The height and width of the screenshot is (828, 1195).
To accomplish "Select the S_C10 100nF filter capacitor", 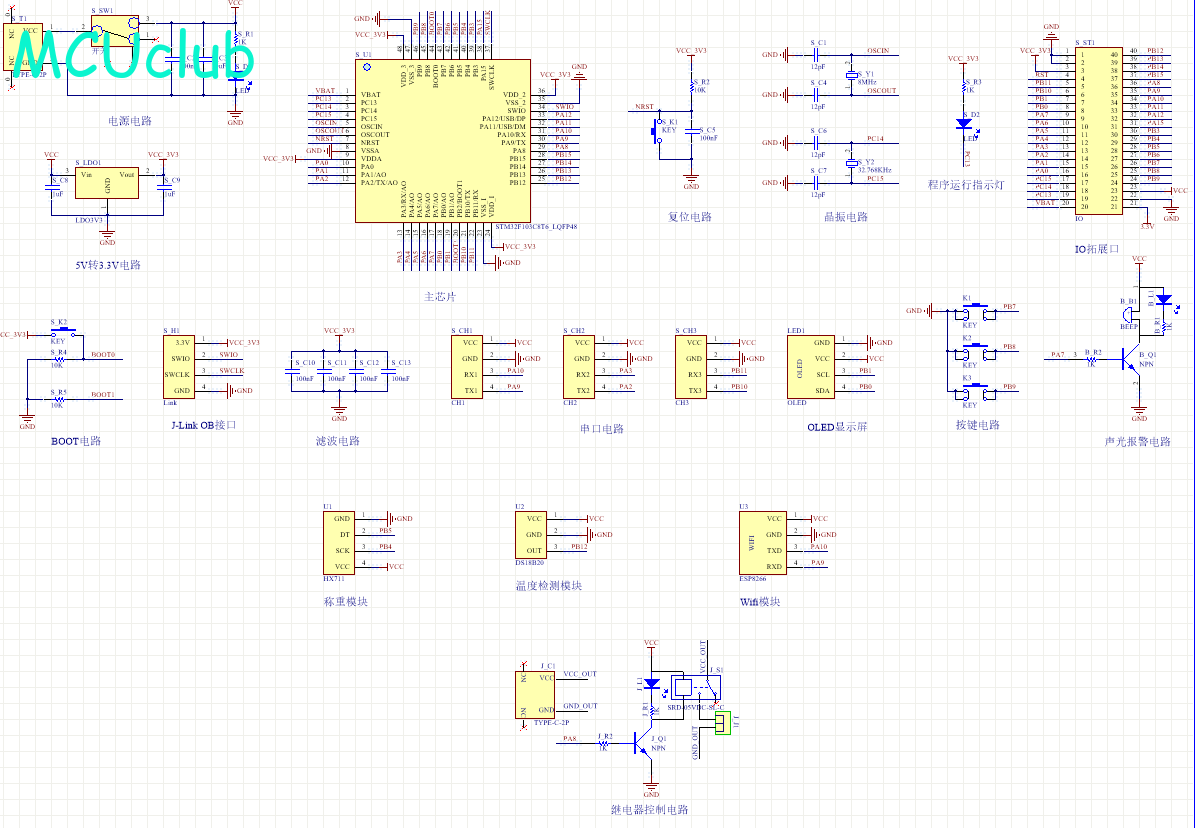I will click(292, 371).
